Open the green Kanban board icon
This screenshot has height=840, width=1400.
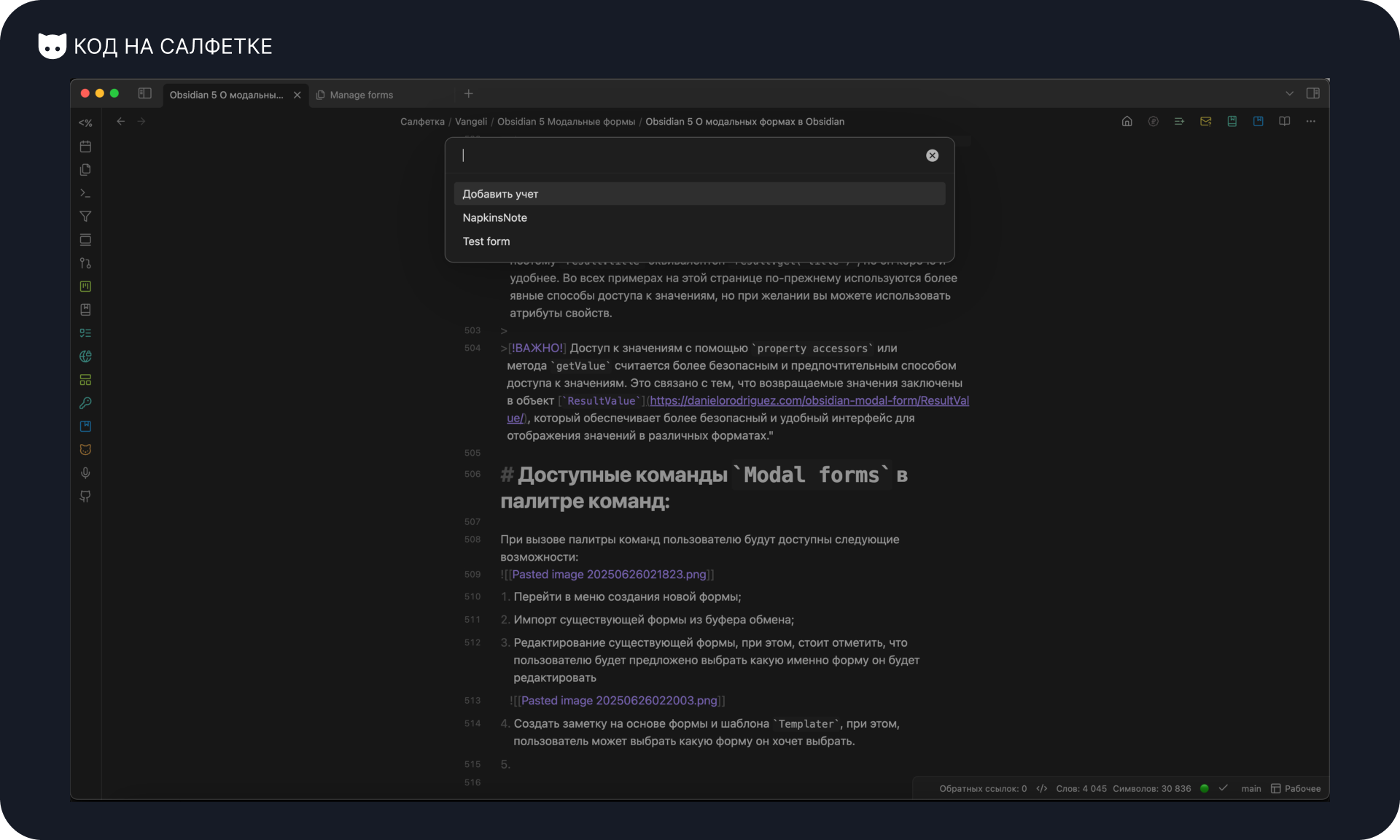point(85,287)
